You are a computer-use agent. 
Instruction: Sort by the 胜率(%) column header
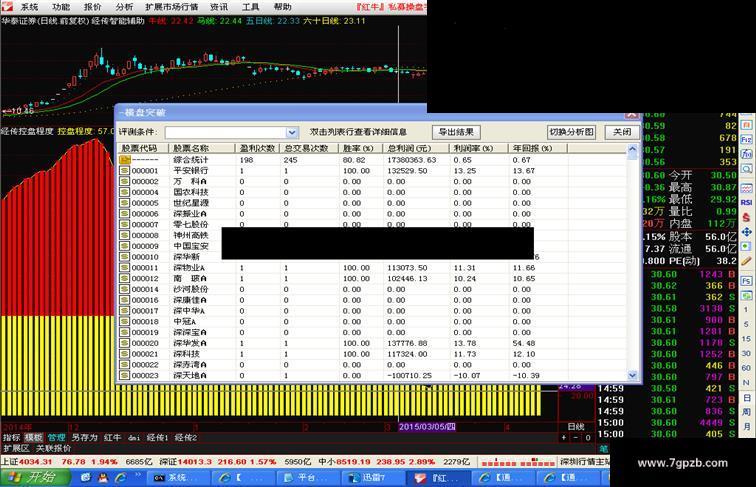pos(360,148)
